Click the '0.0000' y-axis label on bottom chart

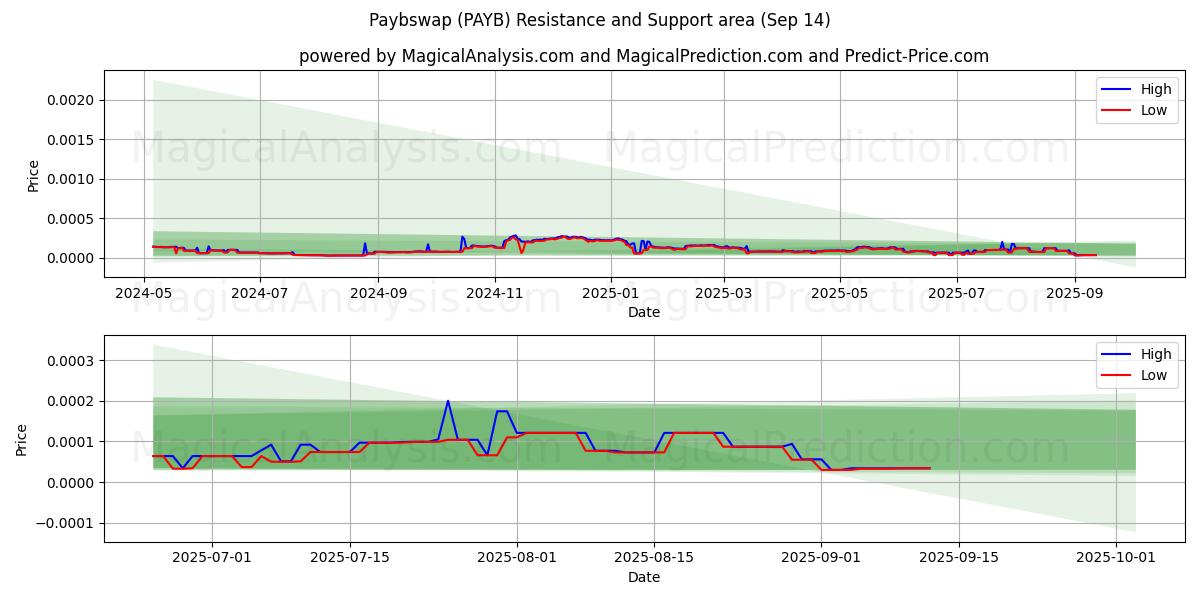[x=72, y=483]
